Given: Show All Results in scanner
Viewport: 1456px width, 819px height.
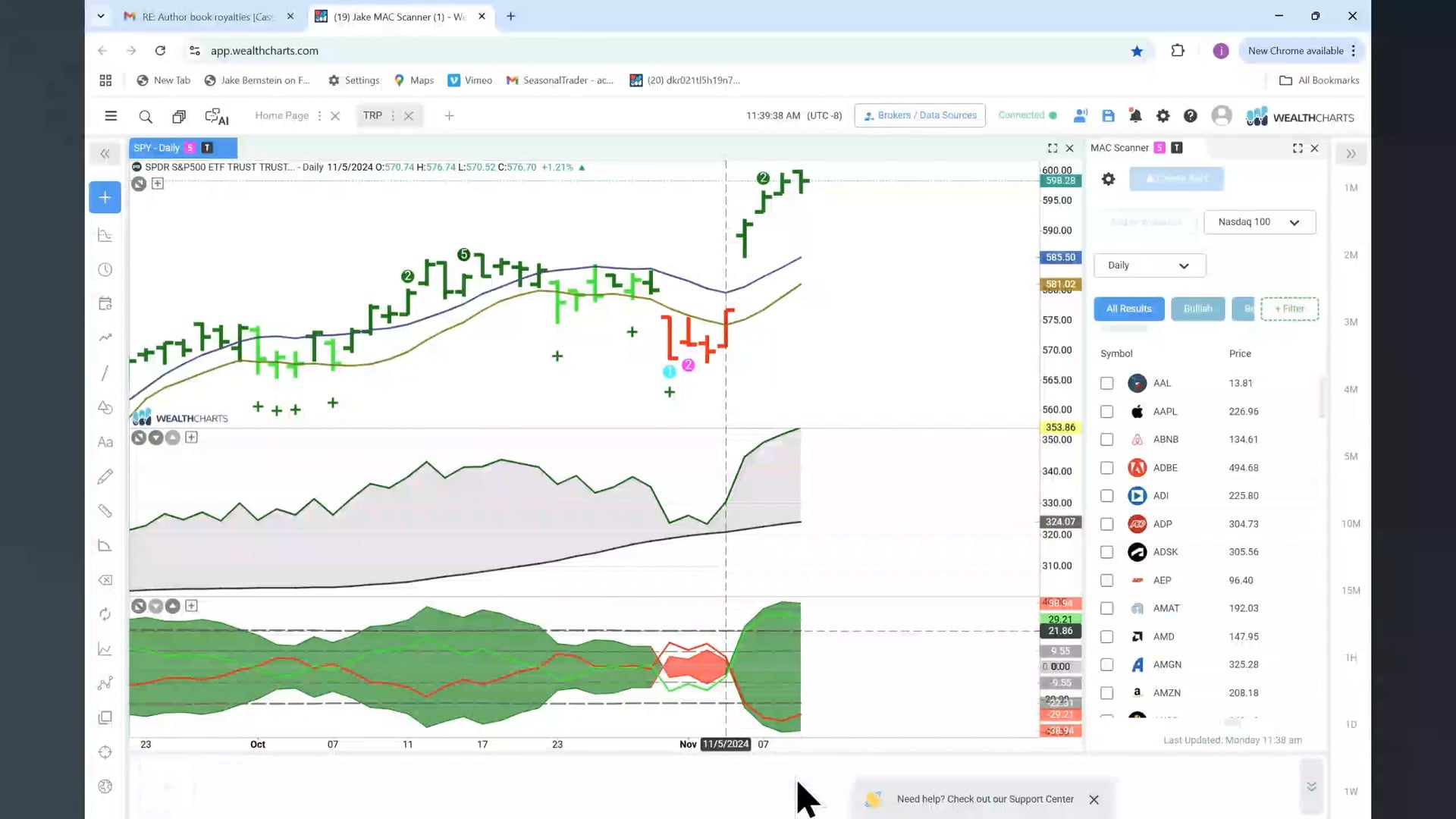Looking at the screenshot, I should (x=1128, y=309).
